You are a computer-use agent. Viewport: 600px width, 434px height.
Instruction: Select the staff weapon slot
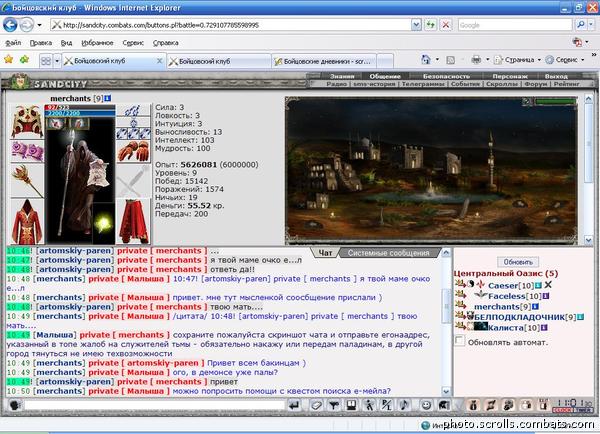[27, 180]
